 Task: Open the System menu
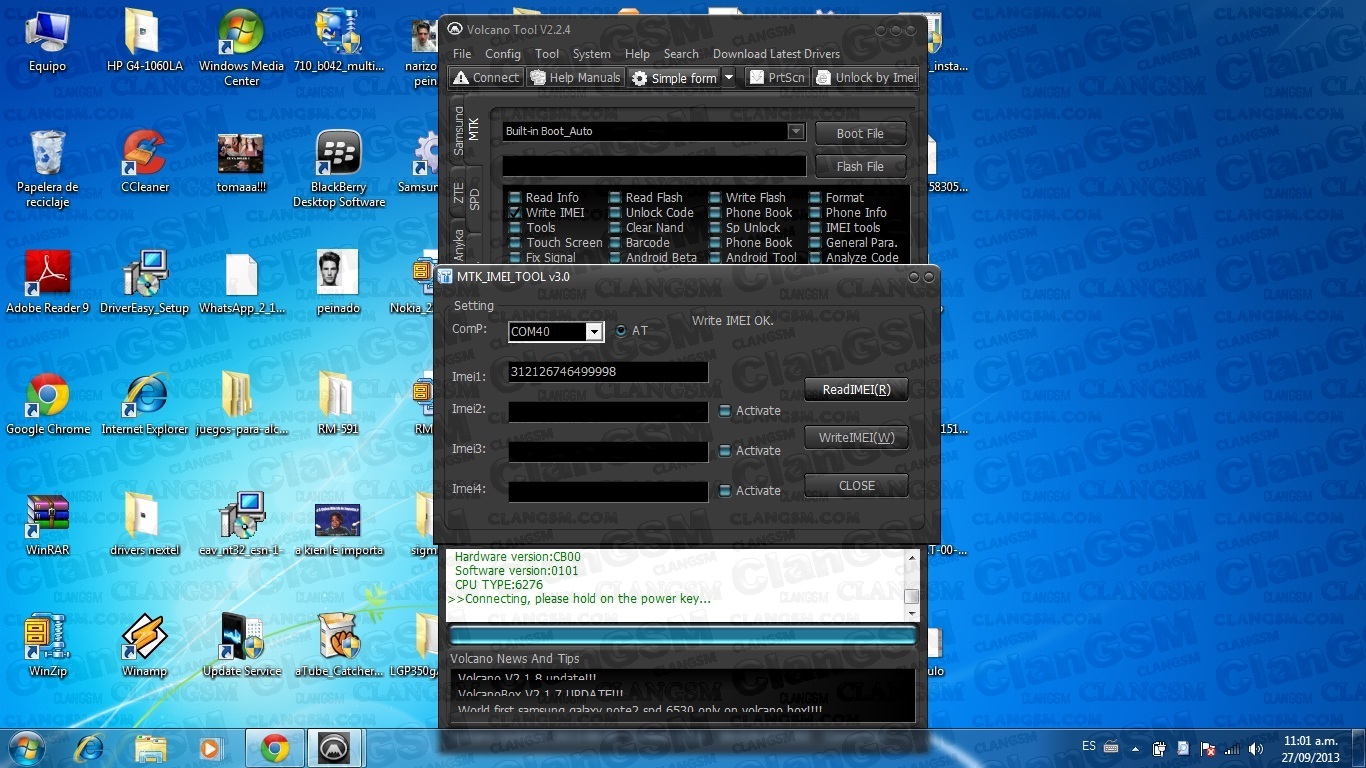[x=592, y=54]
